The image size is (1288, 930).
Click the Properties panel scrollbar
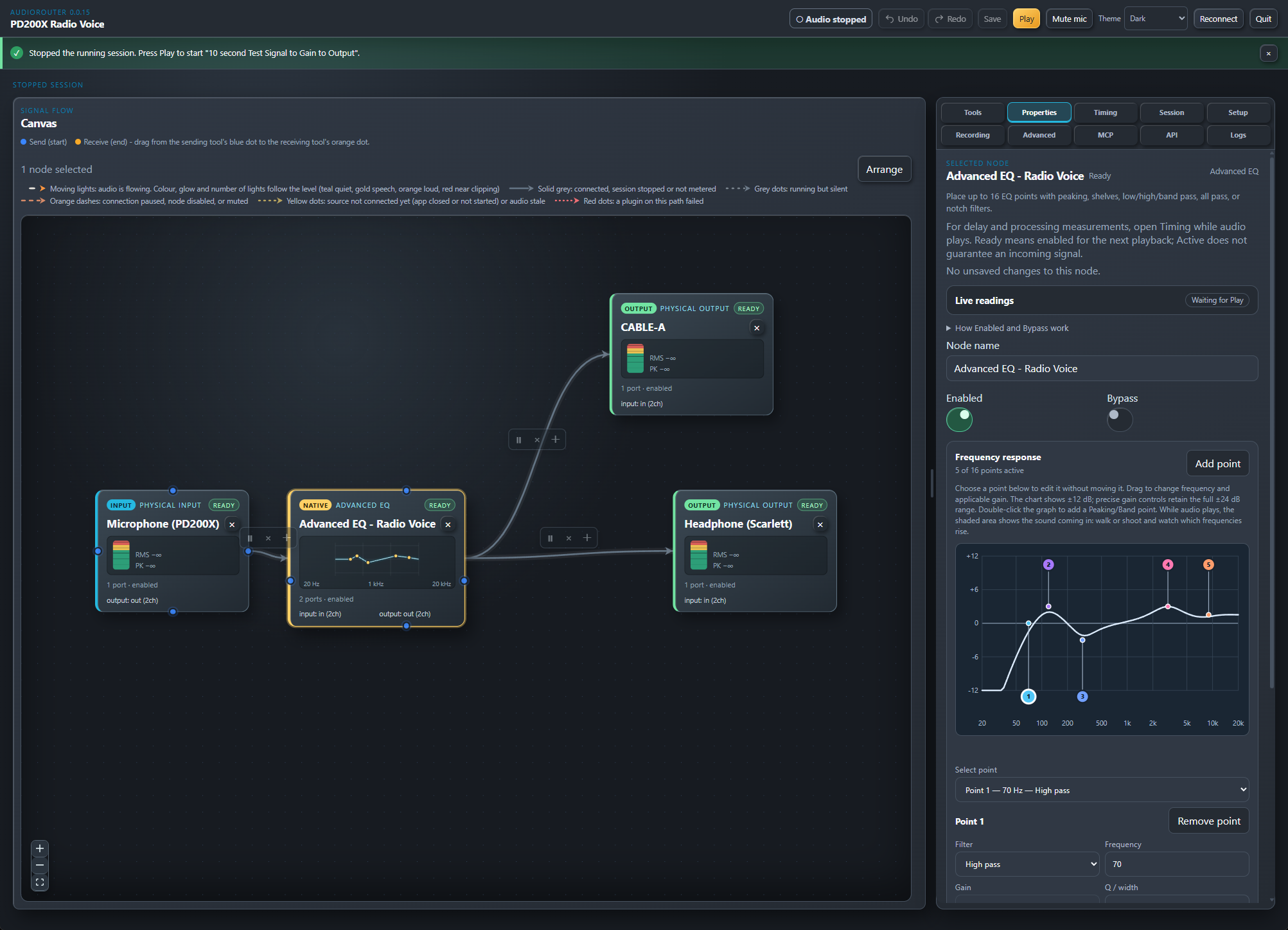click(x=1272, y=422)
